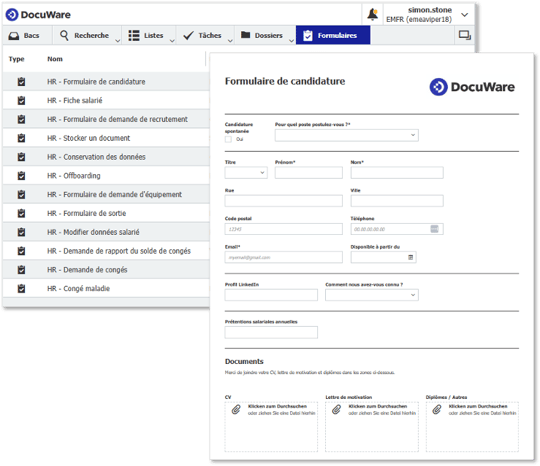
Task: Click the DocuWare logo on the form
Action: point(472,87)
